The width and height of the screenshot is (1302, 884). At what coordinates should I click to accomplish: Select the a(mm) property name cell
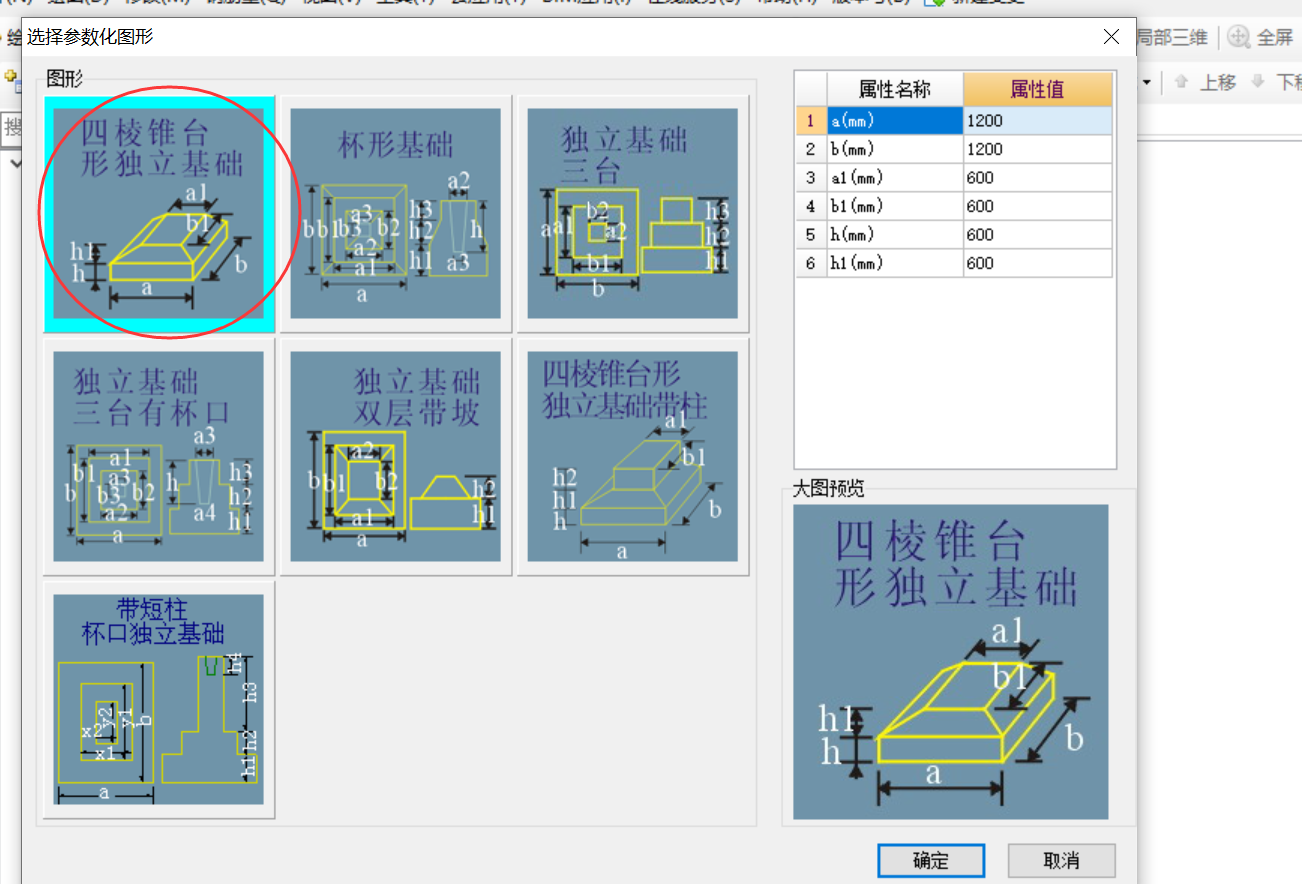pyautogui.click(x=895, y=120)
